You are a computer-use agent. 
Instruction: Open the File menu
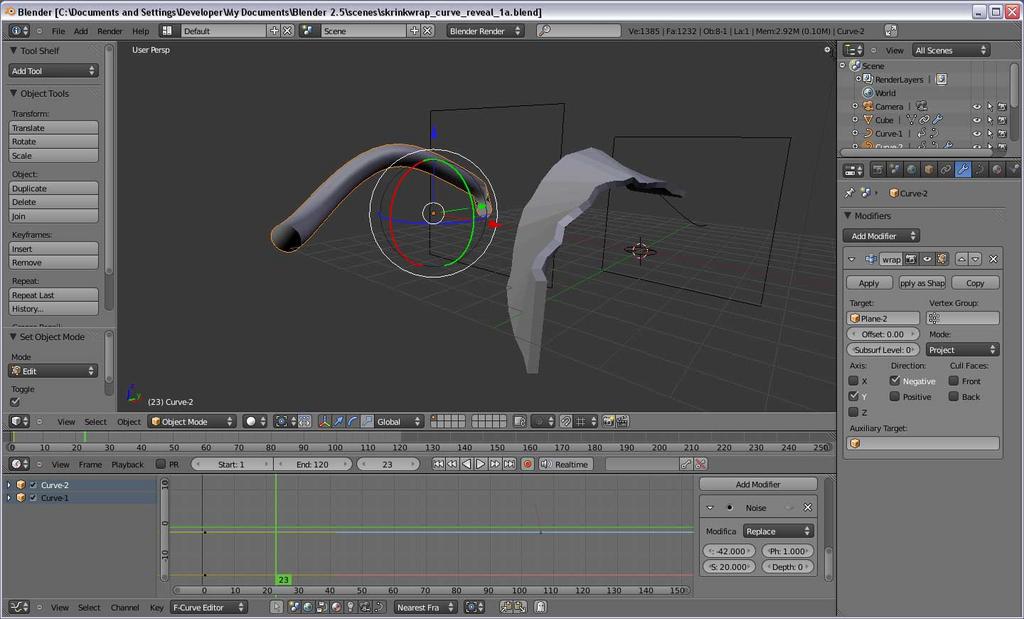coord(58,31)
